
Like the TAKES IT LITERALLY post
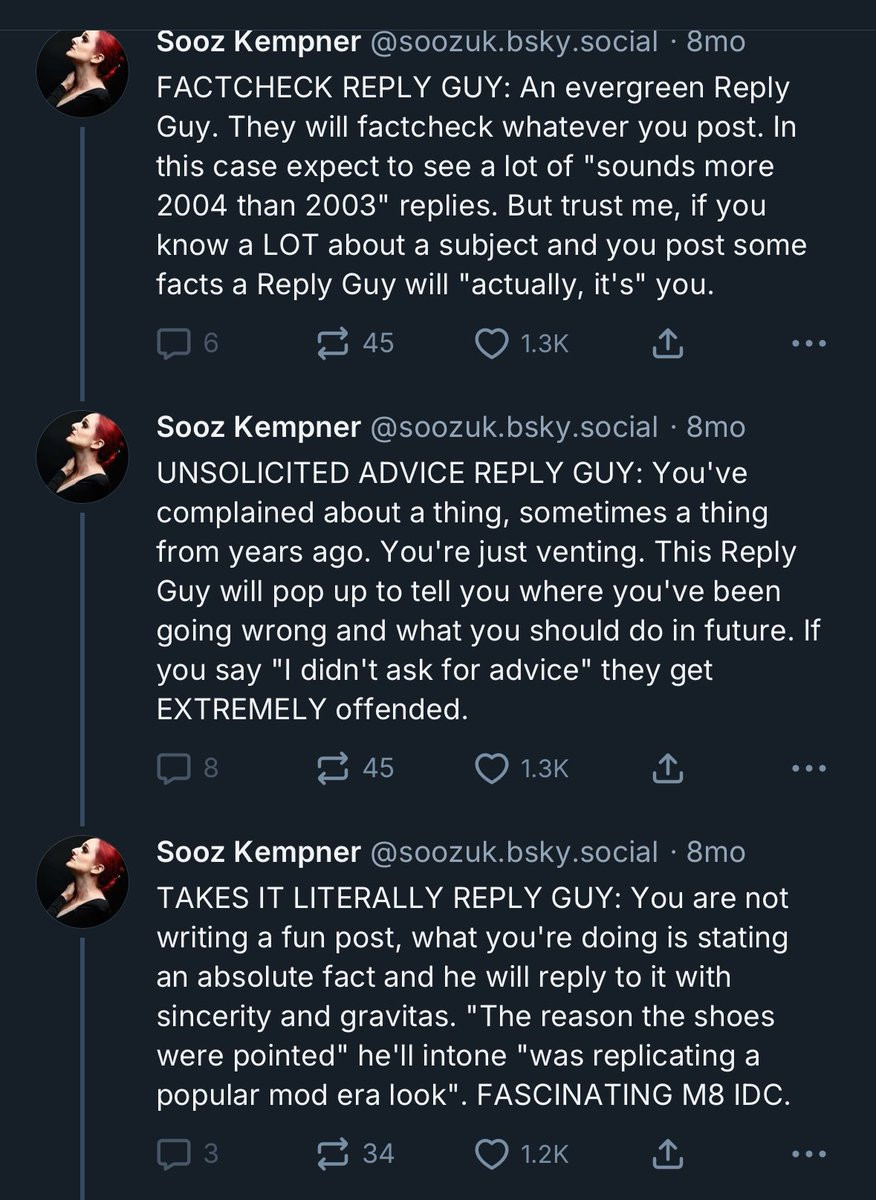coord(490,1154)
